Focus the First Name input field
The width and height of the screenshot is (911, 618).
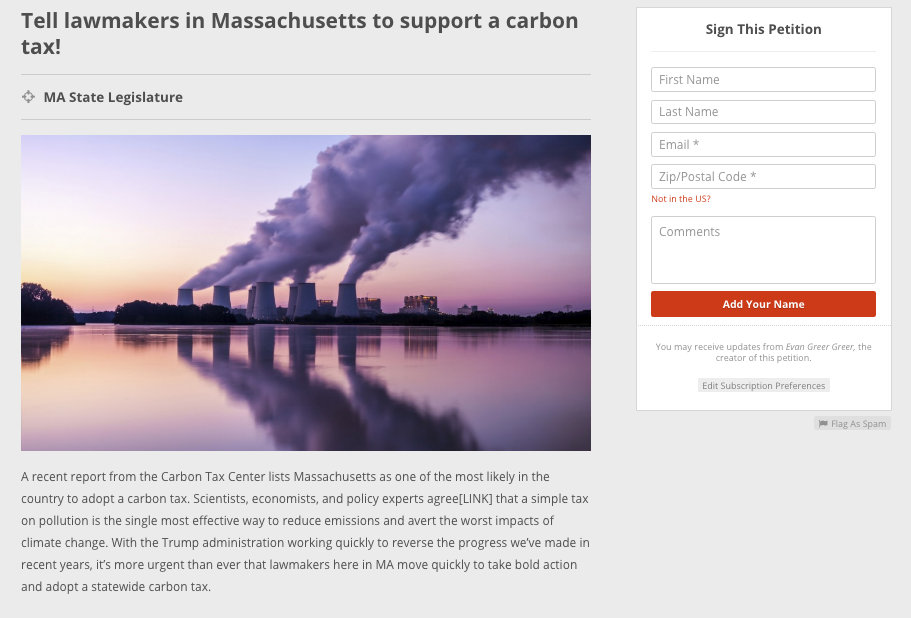click(763, 80)
